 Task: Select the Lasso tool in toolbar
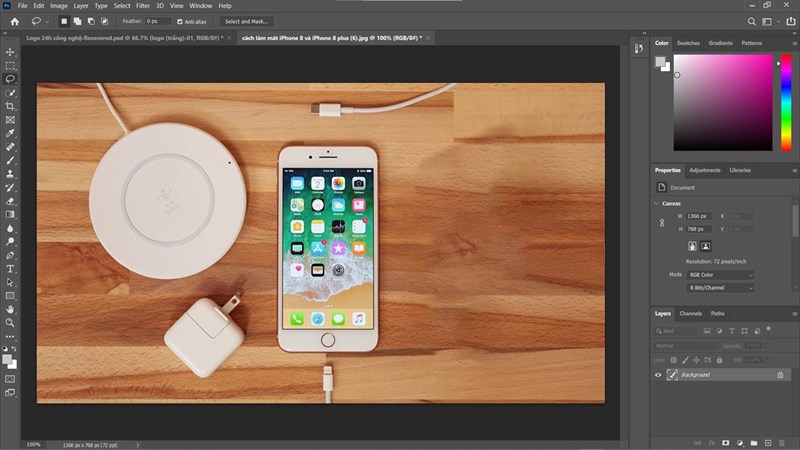coord(10,79)
